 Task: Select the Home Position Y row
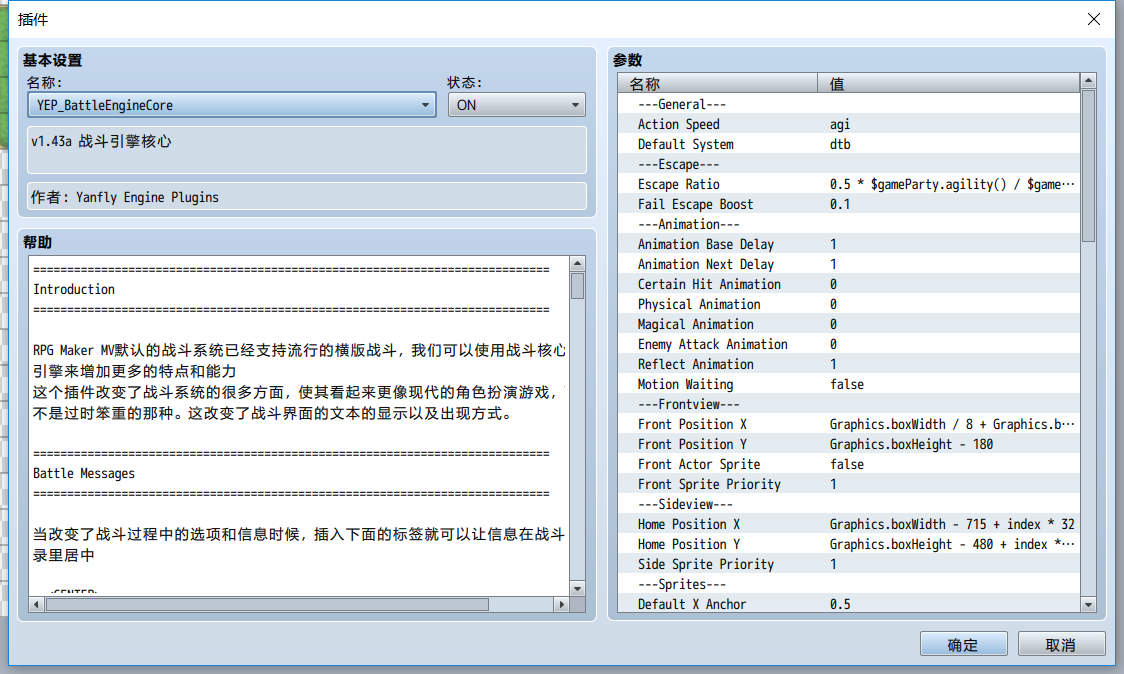pos(849,545)
